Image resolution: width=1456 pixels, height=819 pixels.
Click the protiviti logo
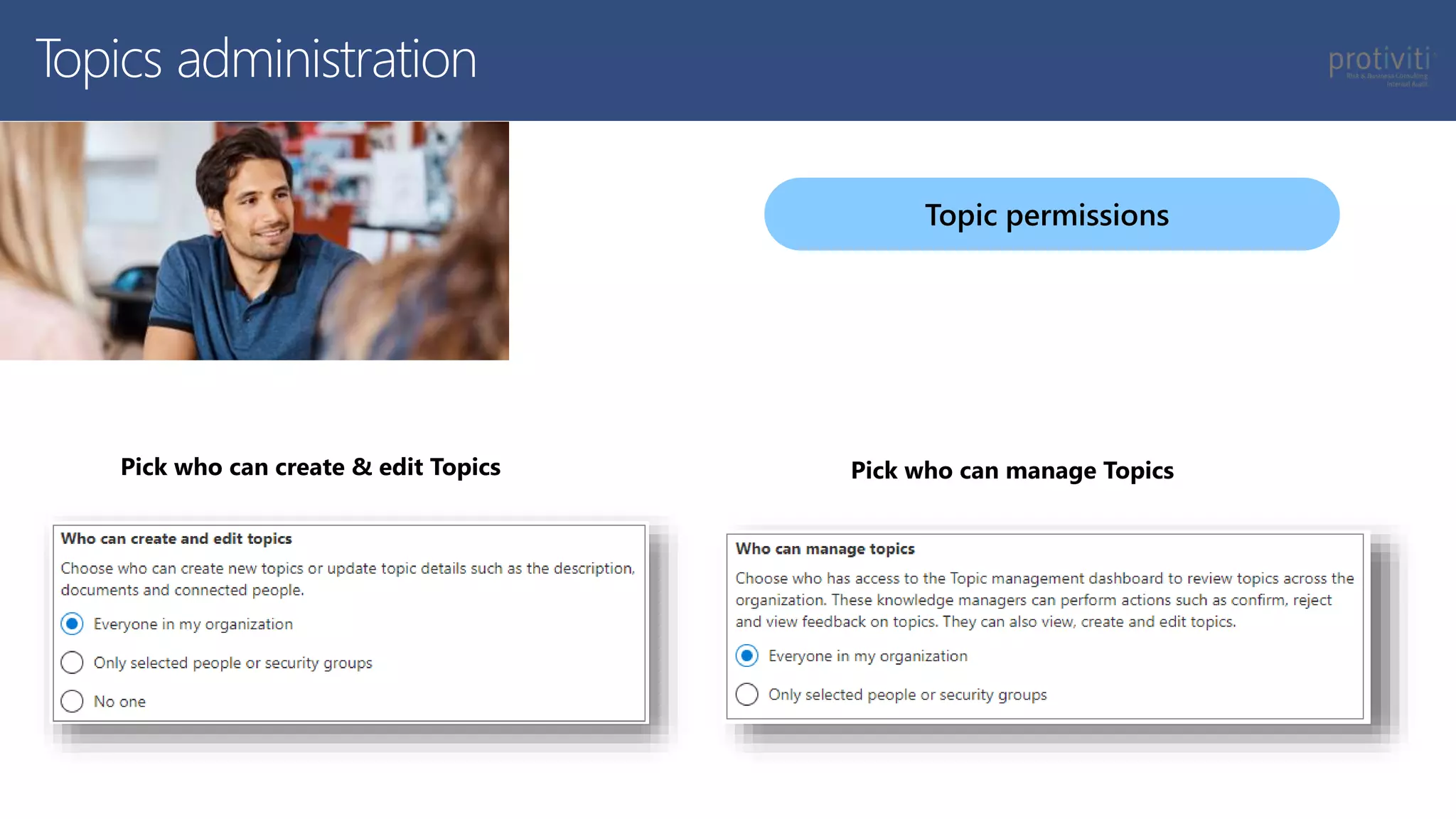(1381, 65)
